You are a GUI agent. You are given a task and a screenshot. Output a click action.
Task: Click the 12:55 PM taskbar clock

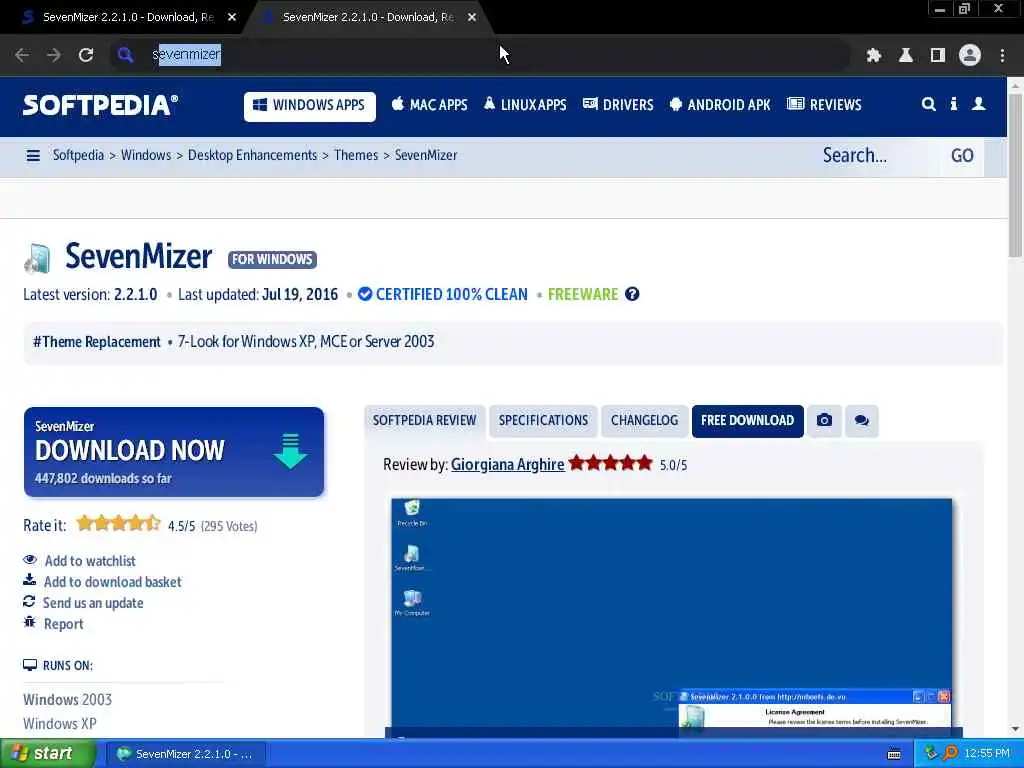click(987, 754)
